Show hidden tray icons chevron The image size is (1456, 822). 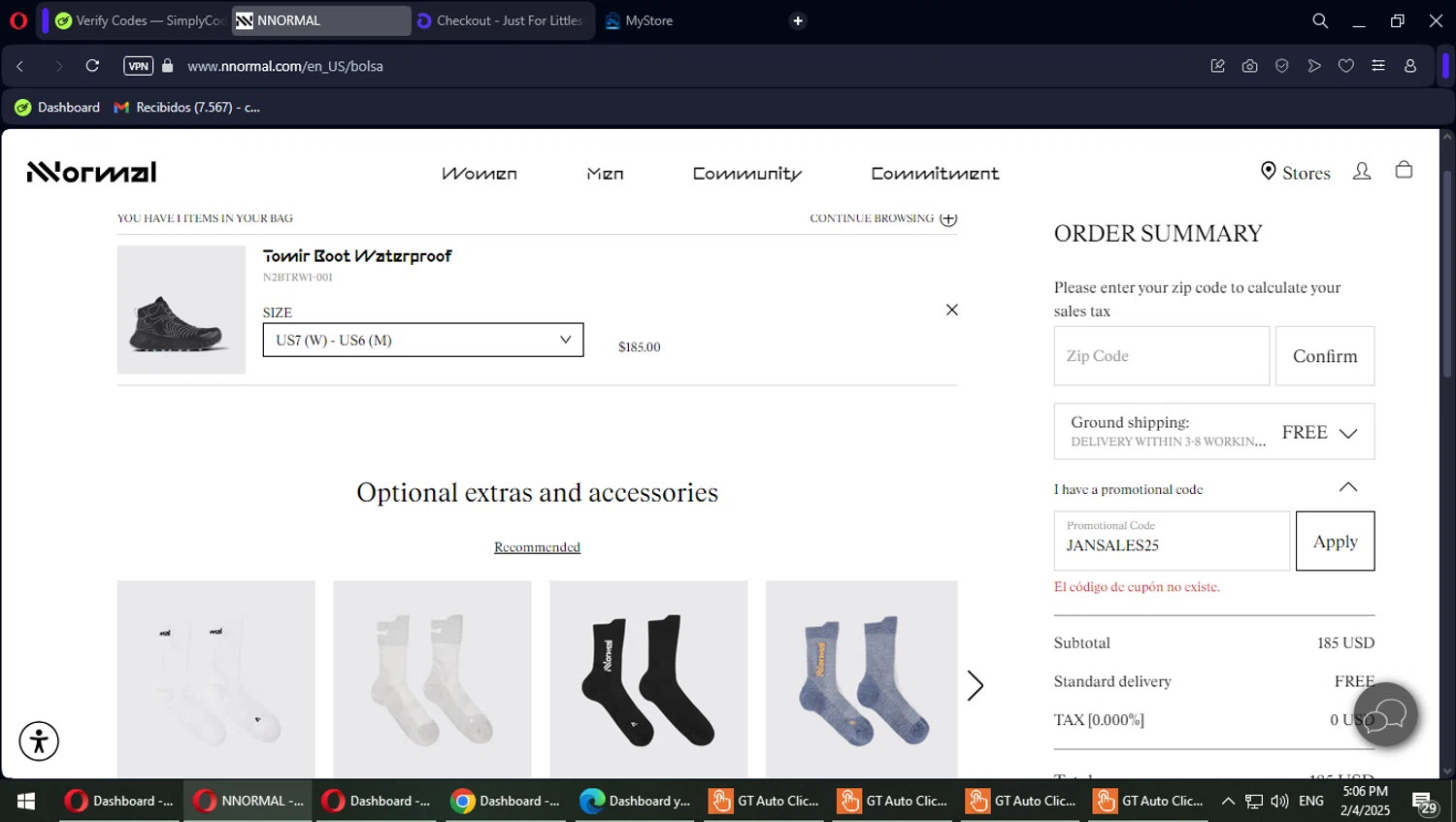pos(1228,801)
